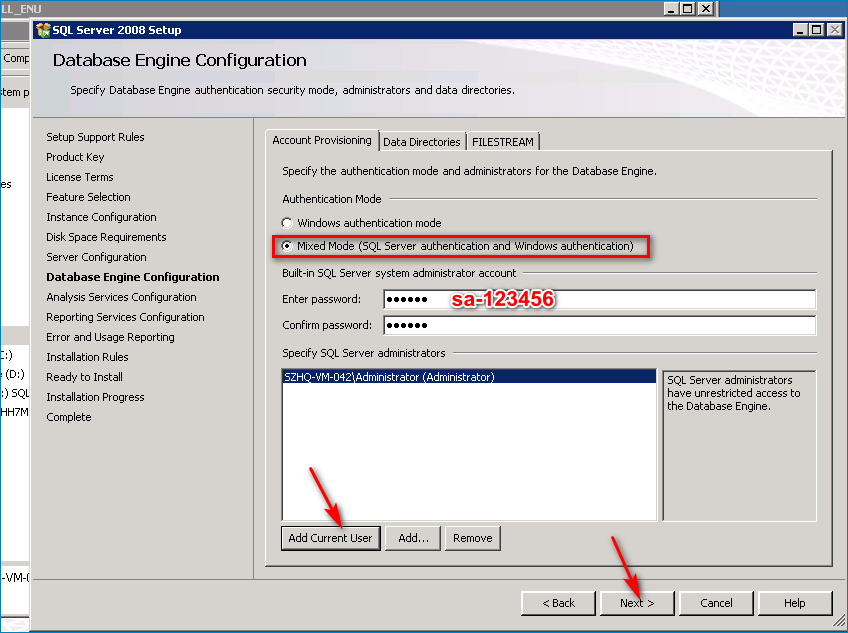
Task: Click Complete step in sidebar
Action: 69,417
